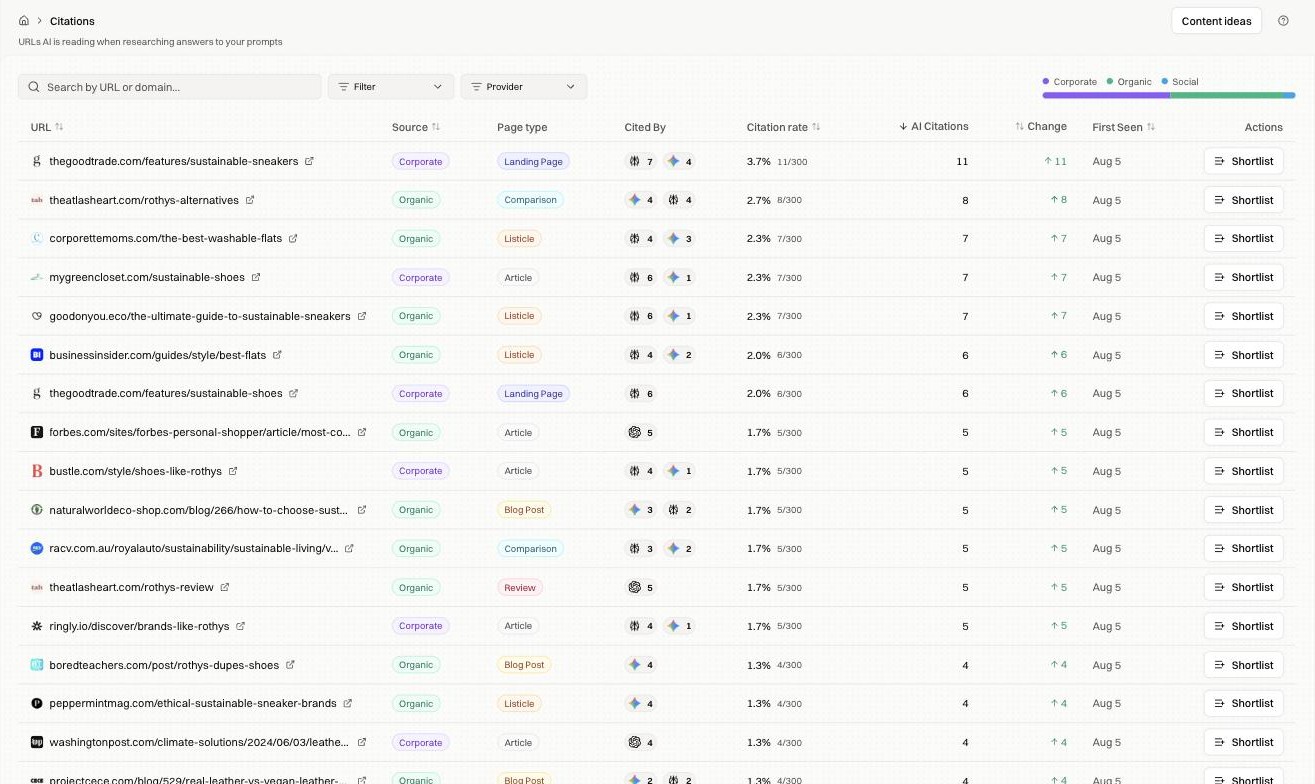
Task: Shortlist the corporettemoms washable-flats URL
Action: tap(1243, 238)
